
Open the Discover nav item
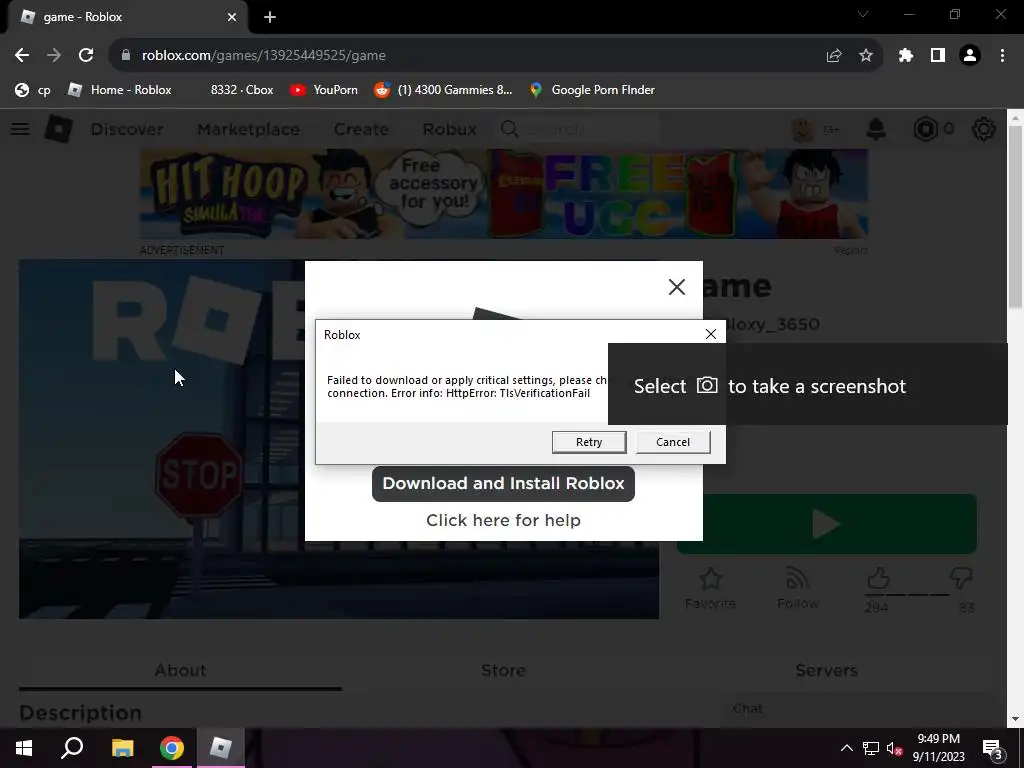click(x=127, y=129)
